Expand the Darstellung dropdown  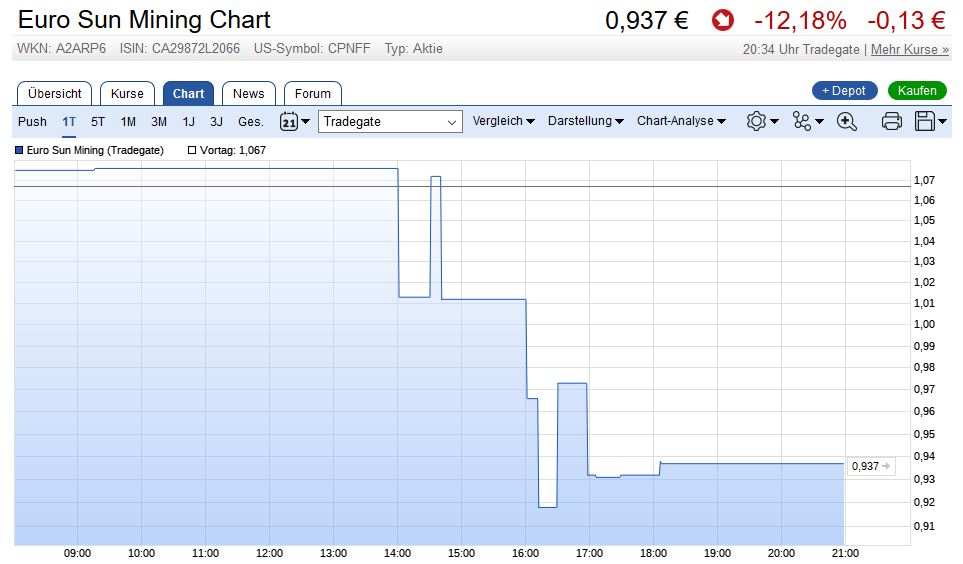[x=585, y=121]
